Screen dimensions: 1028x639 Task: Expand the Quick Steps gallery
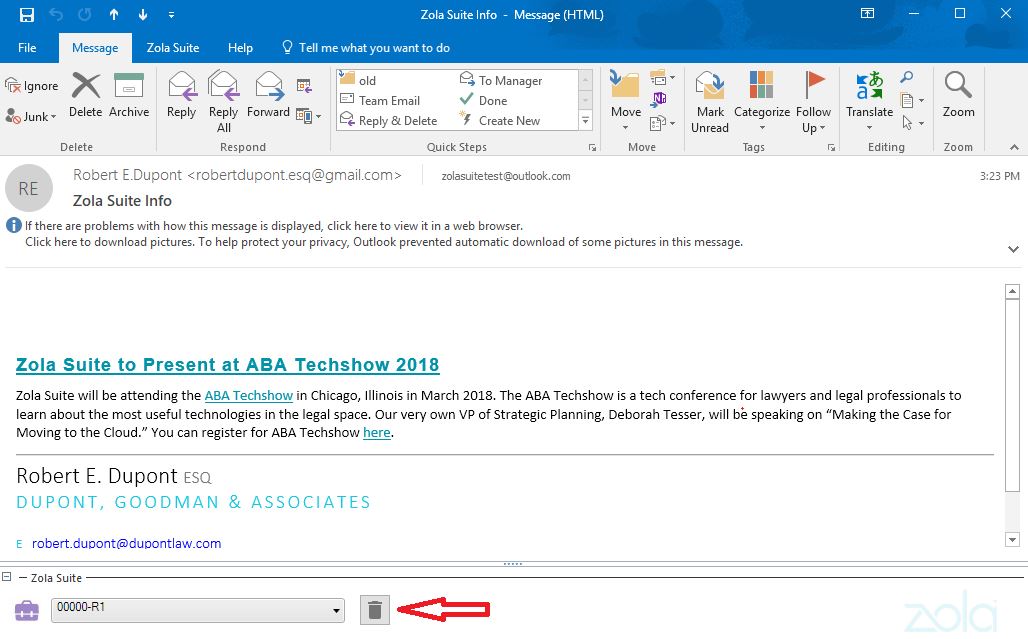pyautogui.click(x=585, y=121)
